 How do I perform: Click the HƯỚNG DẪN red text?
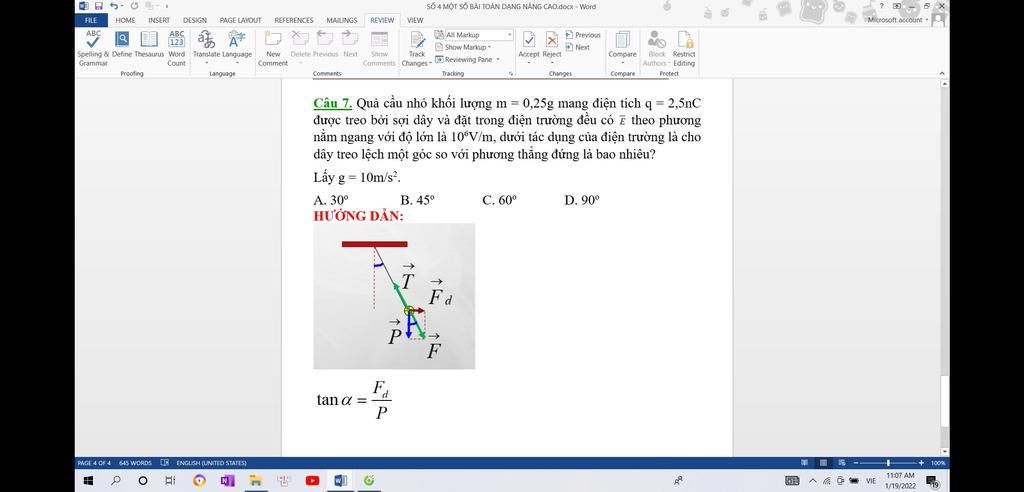[x=359, y=216]
